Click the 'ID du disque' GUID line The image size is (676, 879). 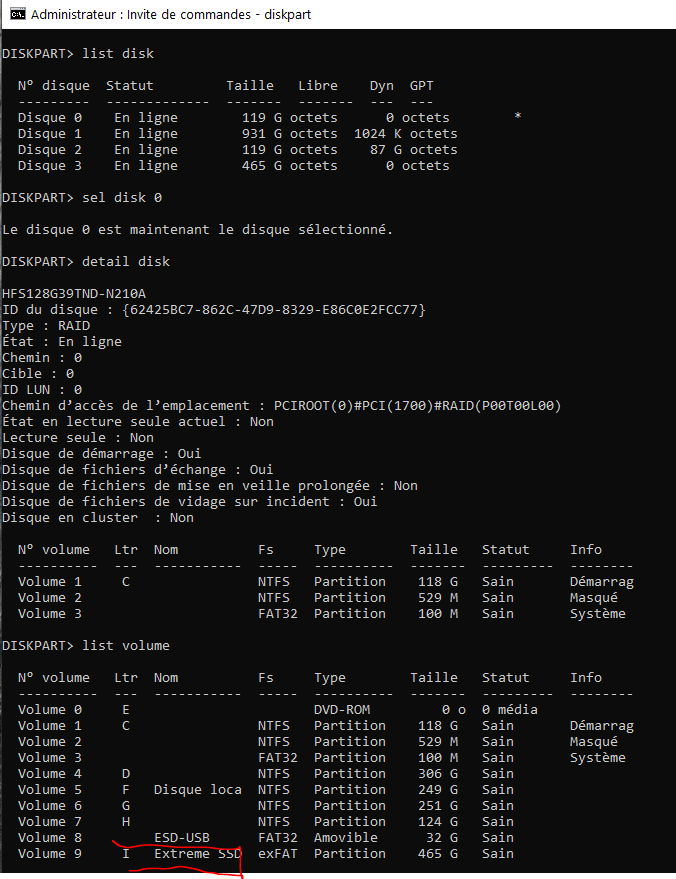click(214, 310)
